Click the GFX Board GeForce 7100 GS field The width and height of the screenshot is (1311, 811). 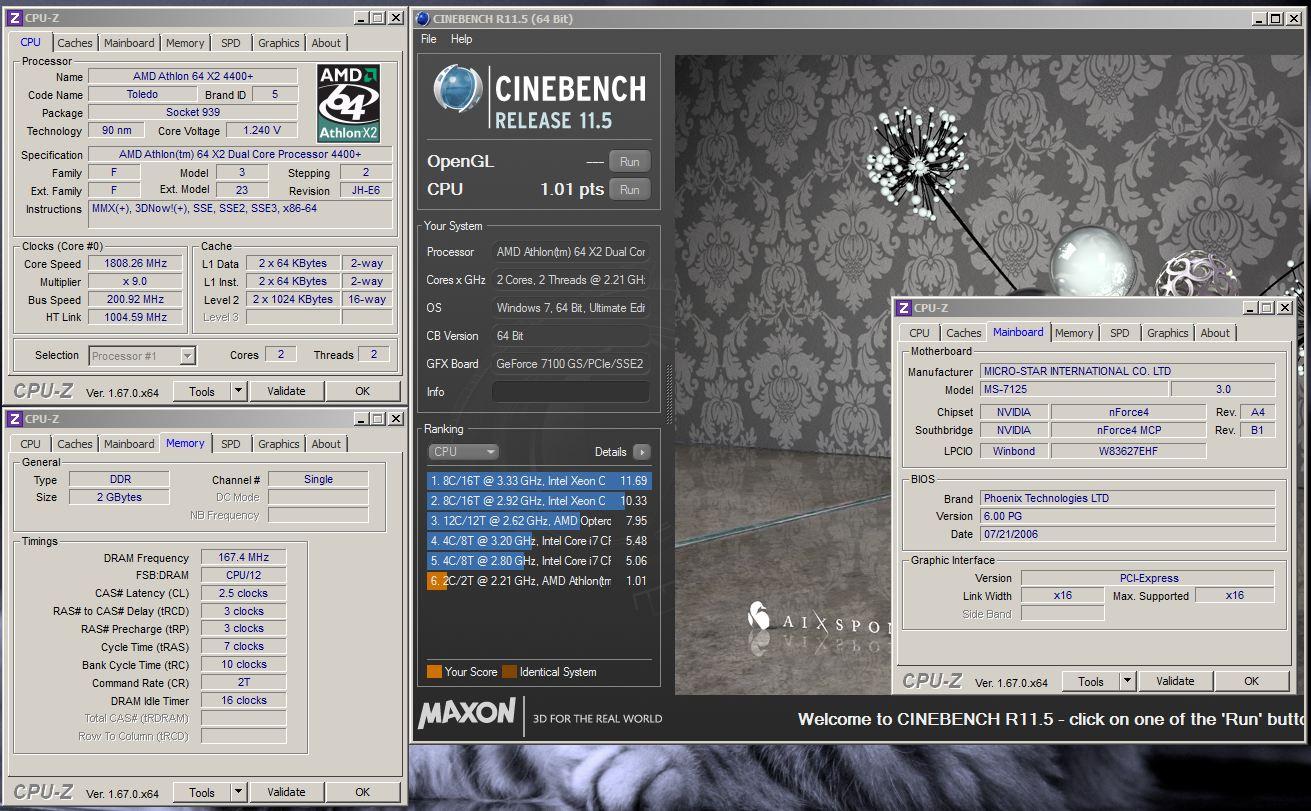click(571, 364)
